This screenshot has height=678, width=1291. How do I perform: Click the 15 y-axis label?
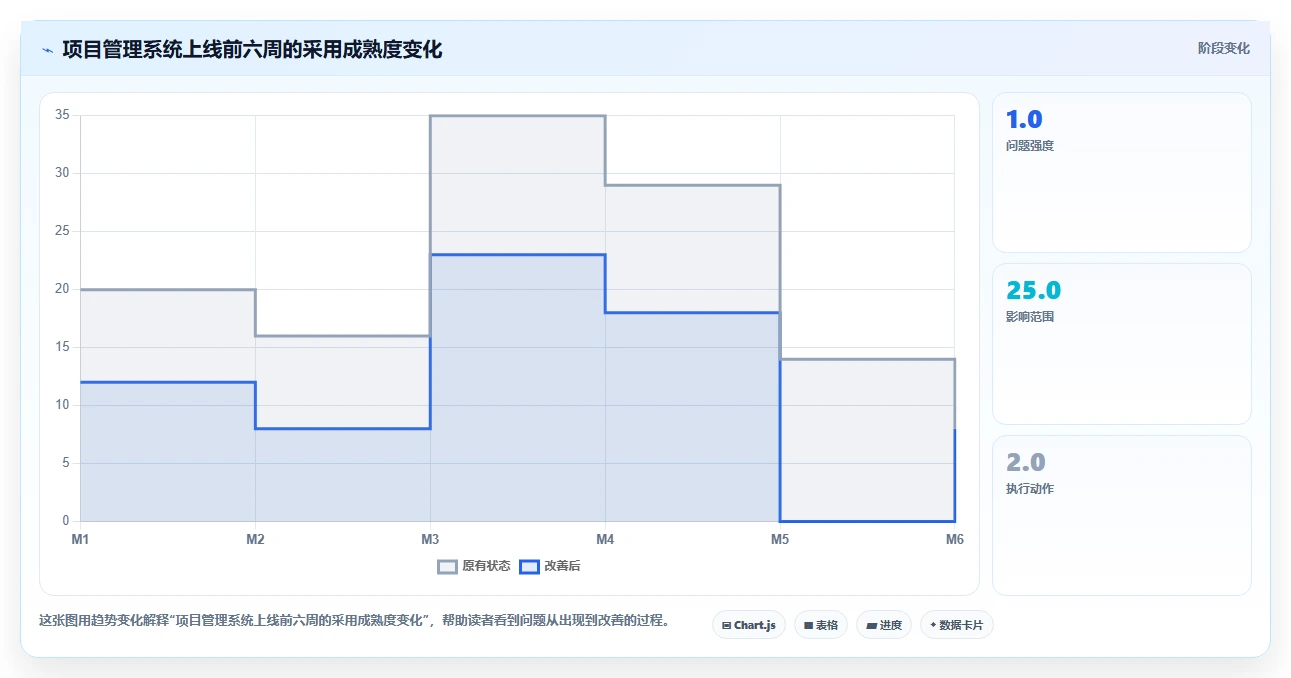pyautogui.click(x=62, y=347)
